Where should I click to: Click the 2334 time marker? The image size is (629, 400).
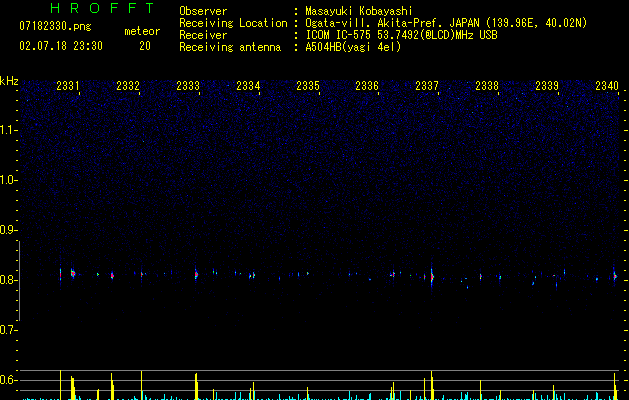248,86
